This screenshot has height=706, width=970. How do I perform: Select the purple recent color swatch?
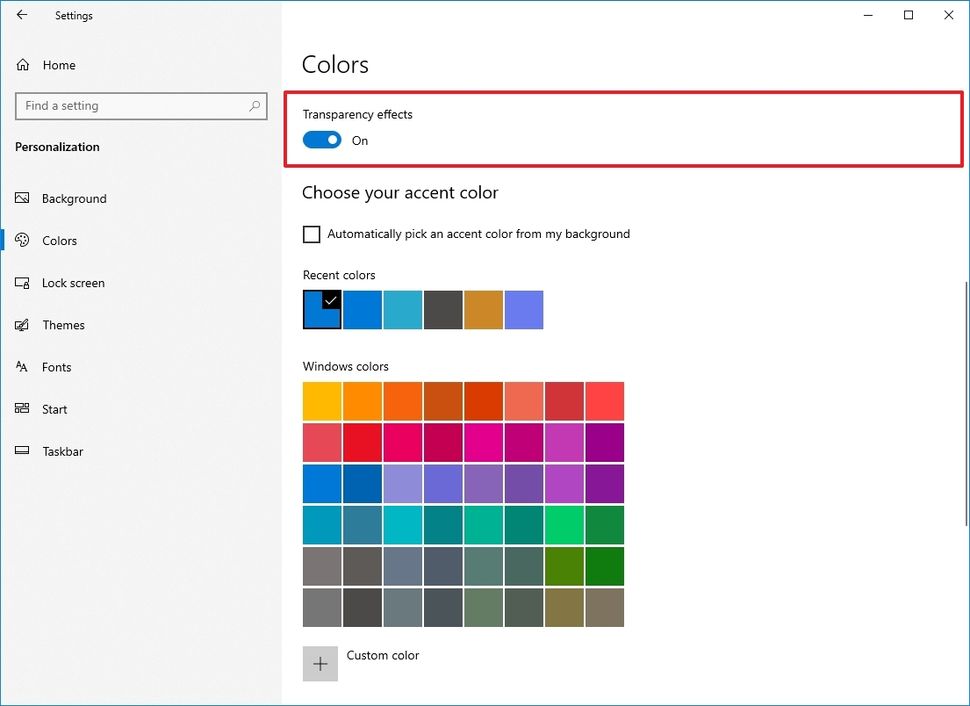[523, 309]
